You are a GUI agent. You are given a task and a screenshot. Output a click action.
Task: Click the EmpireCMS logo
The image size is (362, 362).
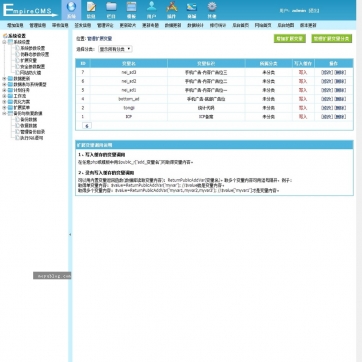coord(30,10)
